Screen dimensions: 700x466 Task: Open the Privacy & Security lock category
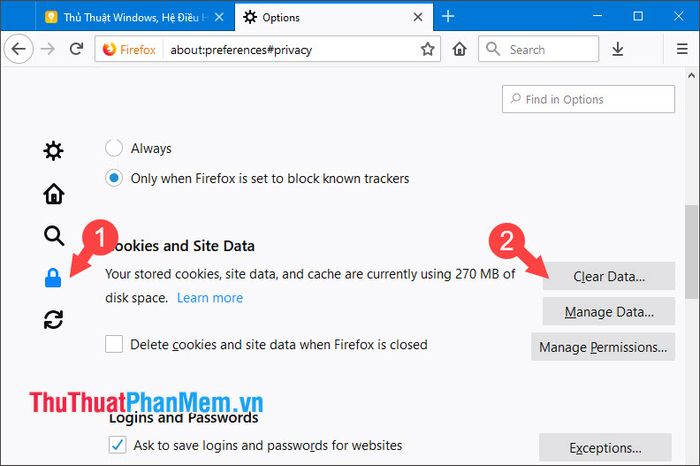click(x=53, y=277)
